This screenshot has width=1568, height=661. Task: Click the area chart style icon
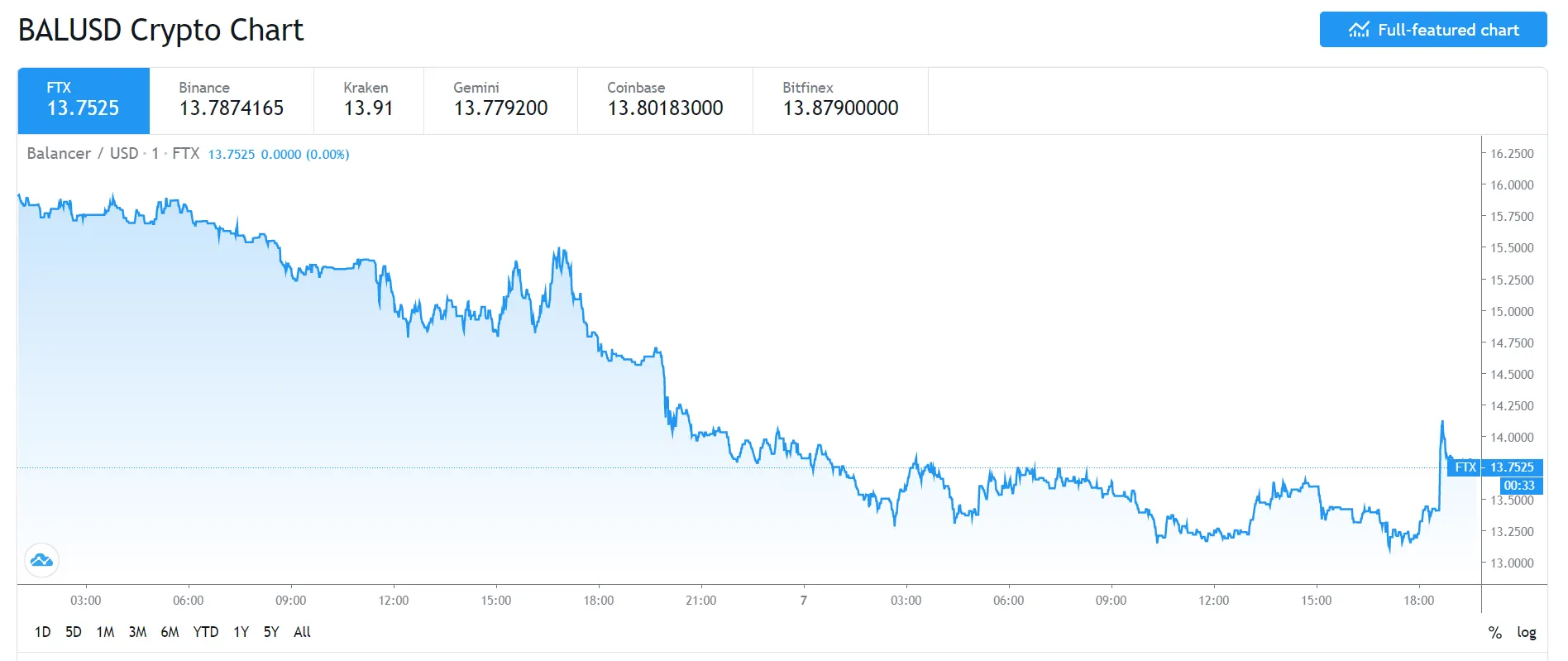tap(41, 560)
